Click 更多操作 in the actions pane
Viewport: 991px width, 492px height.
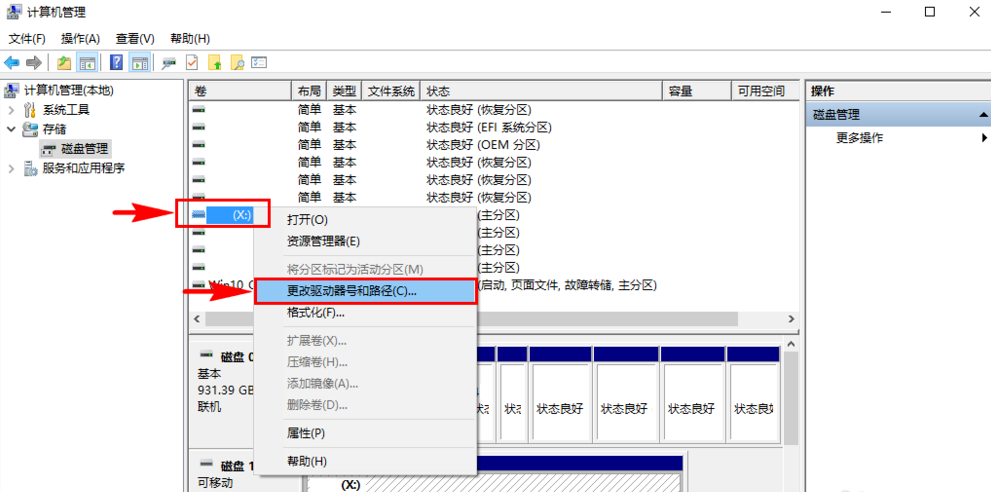(860, 138)
